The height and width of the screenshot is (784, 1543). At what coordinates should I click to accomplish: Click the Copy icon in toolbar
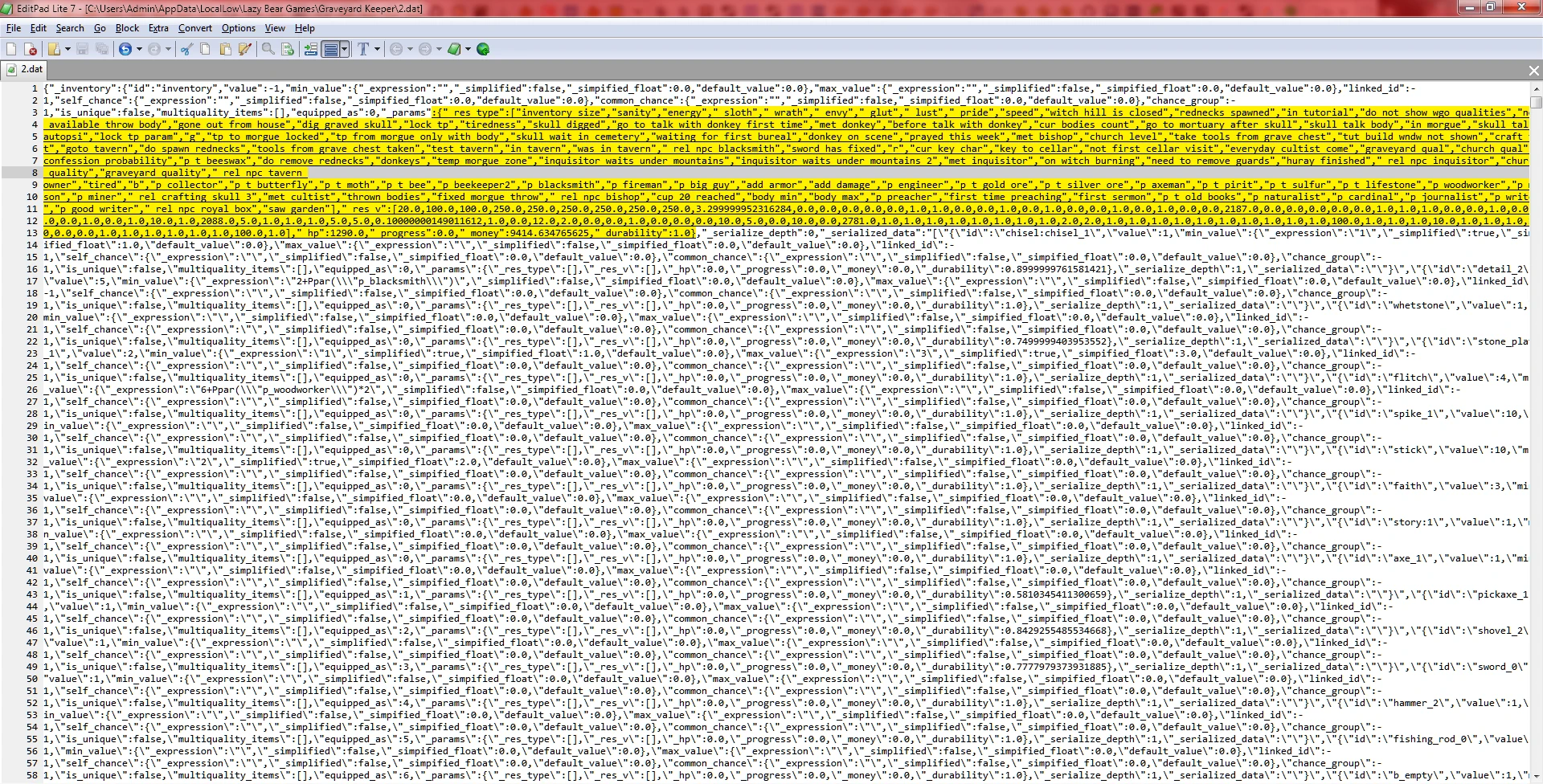click(x=205, y=49)
